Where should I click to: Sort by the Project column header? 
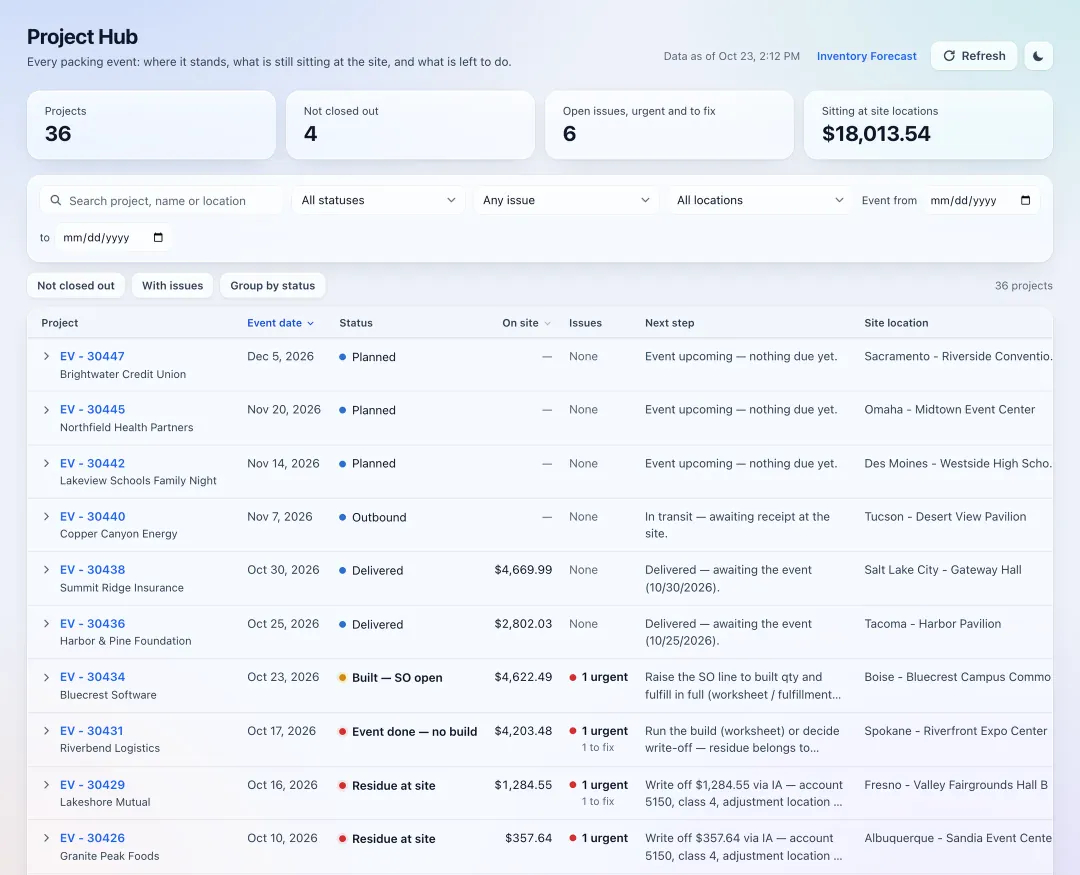pyautogui.click(x=59, y=323)
